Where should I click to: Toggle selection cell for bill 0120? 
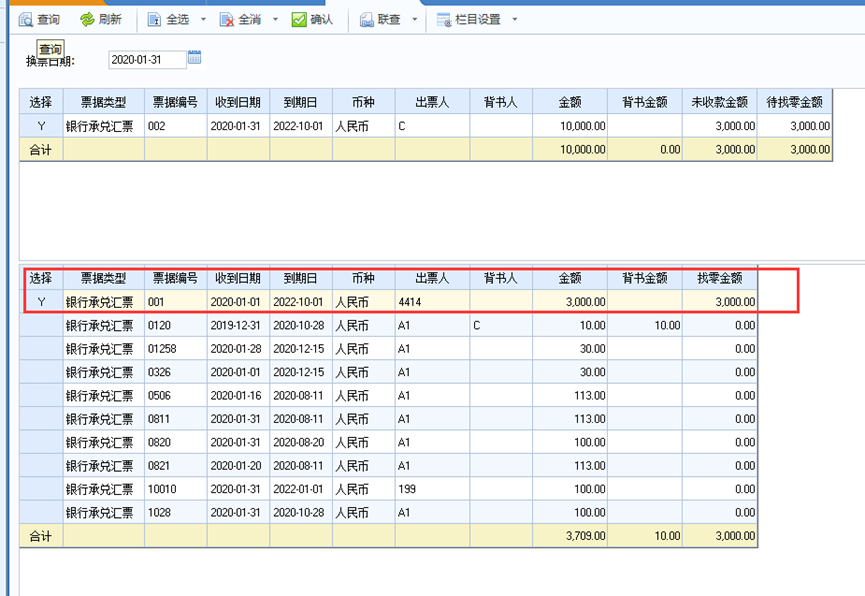41,326
